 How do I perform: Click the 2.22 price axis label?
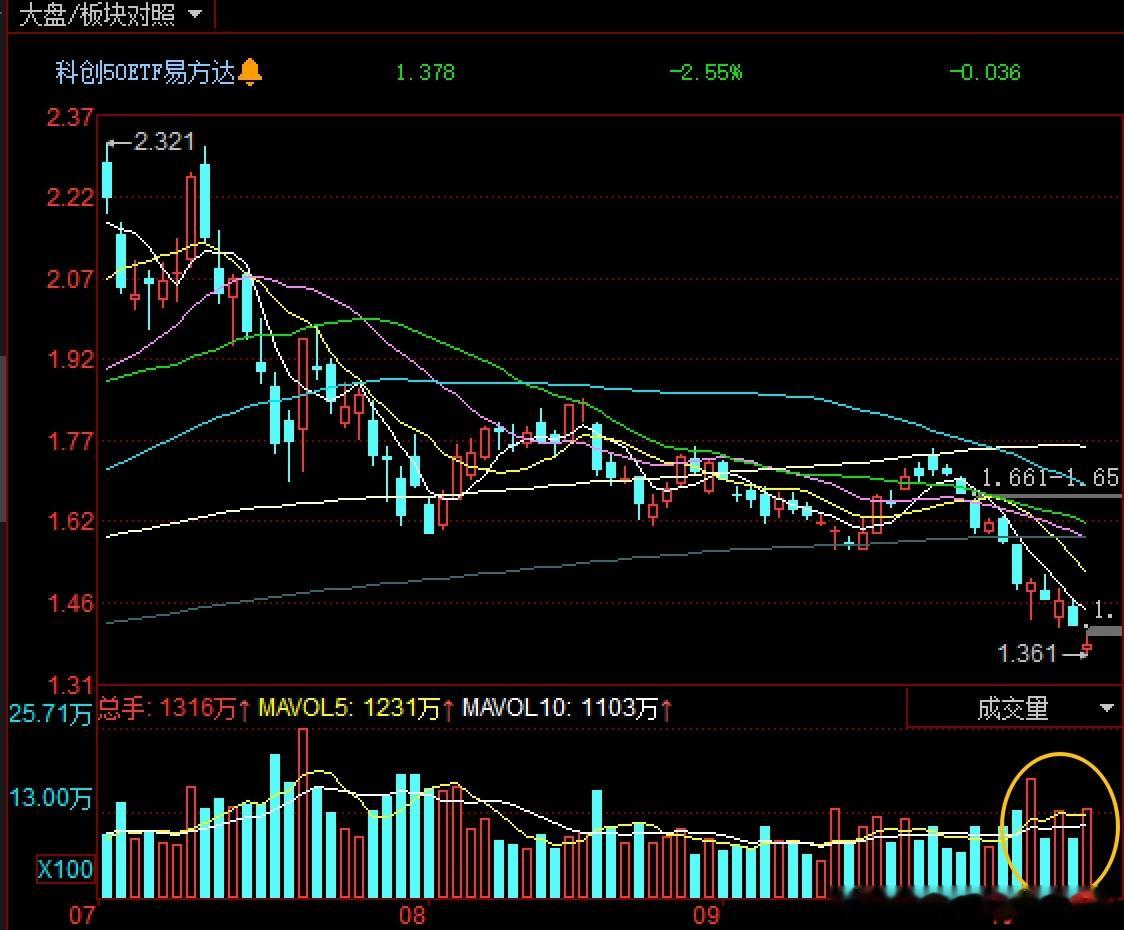[70, 197]
